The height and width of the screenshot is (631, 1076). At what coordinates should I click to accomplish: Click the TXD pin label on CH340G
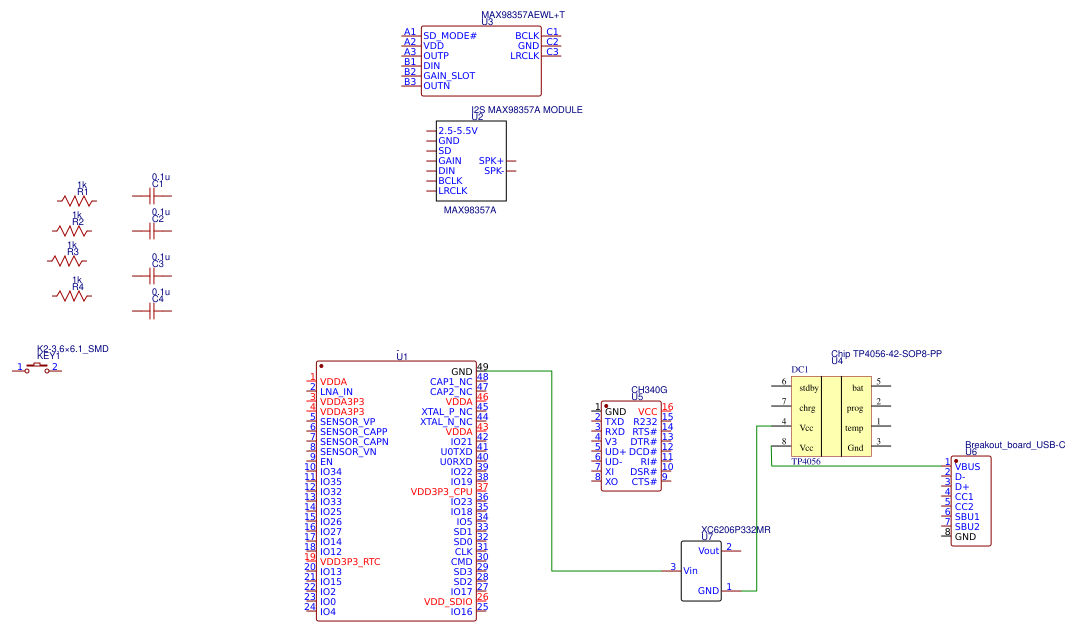614,422
